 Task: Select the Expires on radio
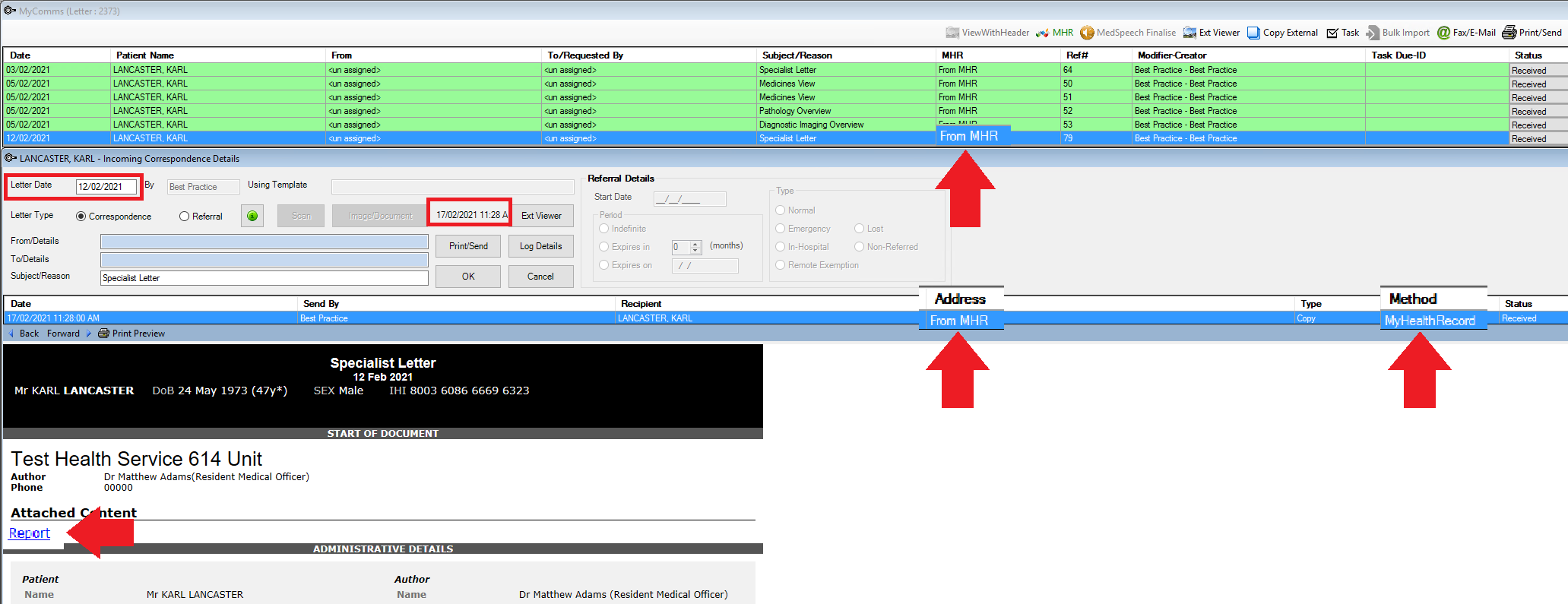click(x=603, y=265)
